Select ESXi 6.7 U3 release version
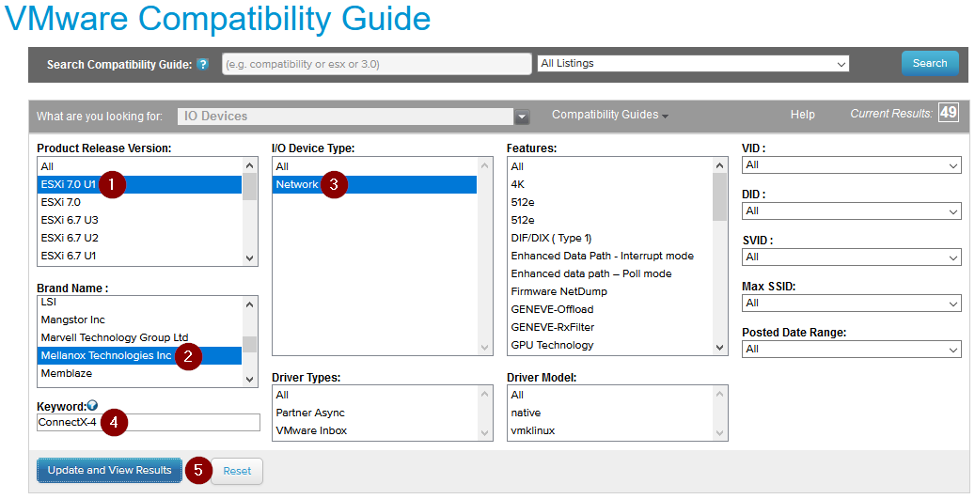This screenshot has height=499, width=977. pyautogui.click(x=140, y=220)
